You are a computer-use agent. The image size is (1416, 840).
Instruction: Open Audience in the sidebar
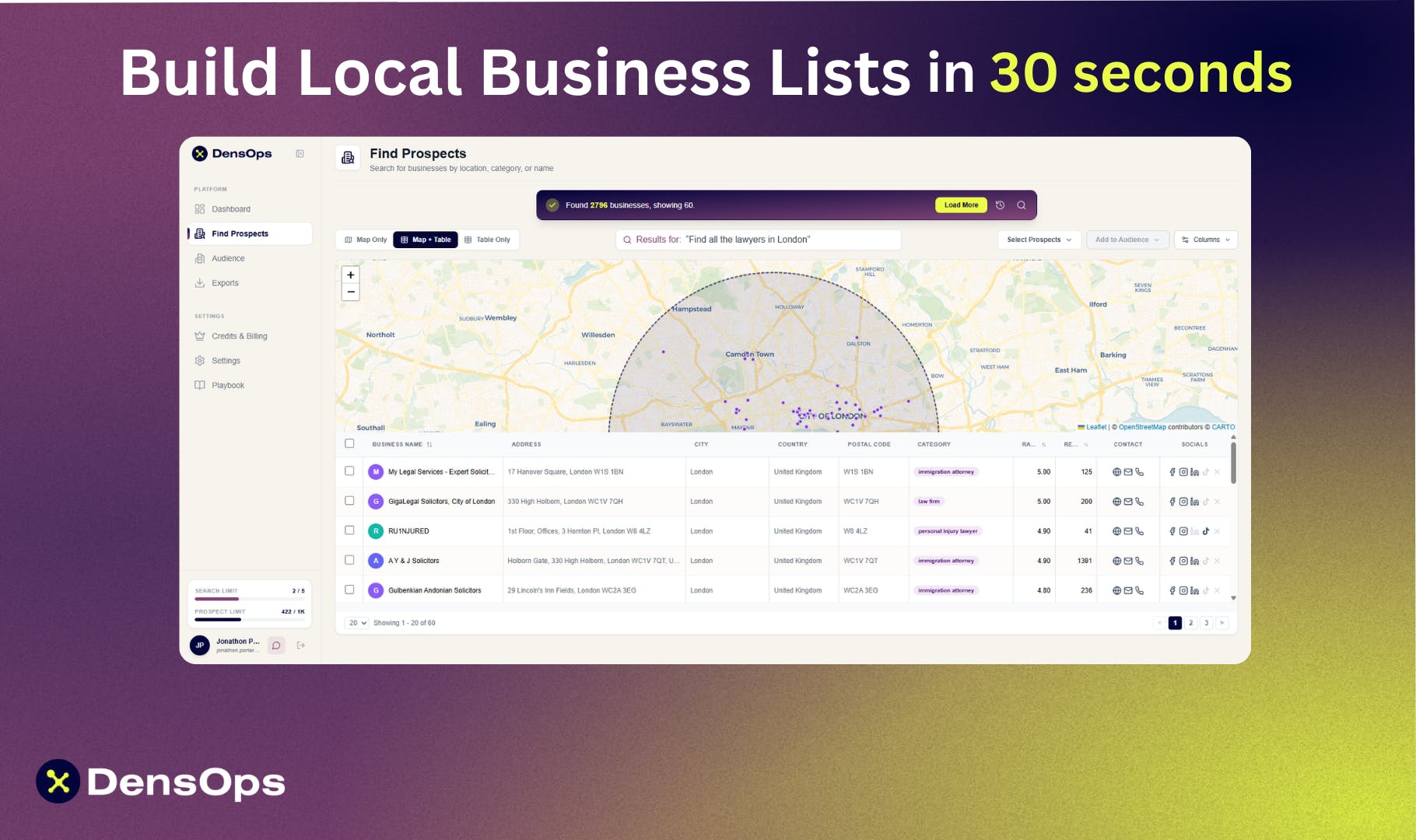pos(250,258)
